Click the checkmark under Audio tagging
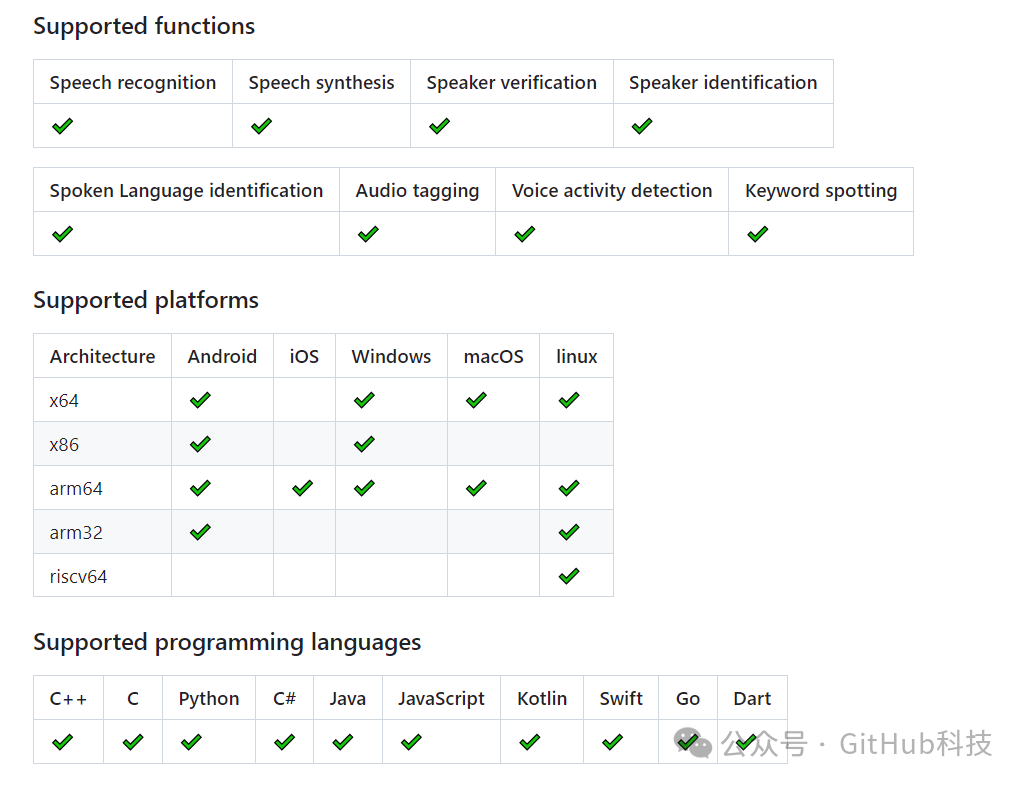 click(368, 234)
